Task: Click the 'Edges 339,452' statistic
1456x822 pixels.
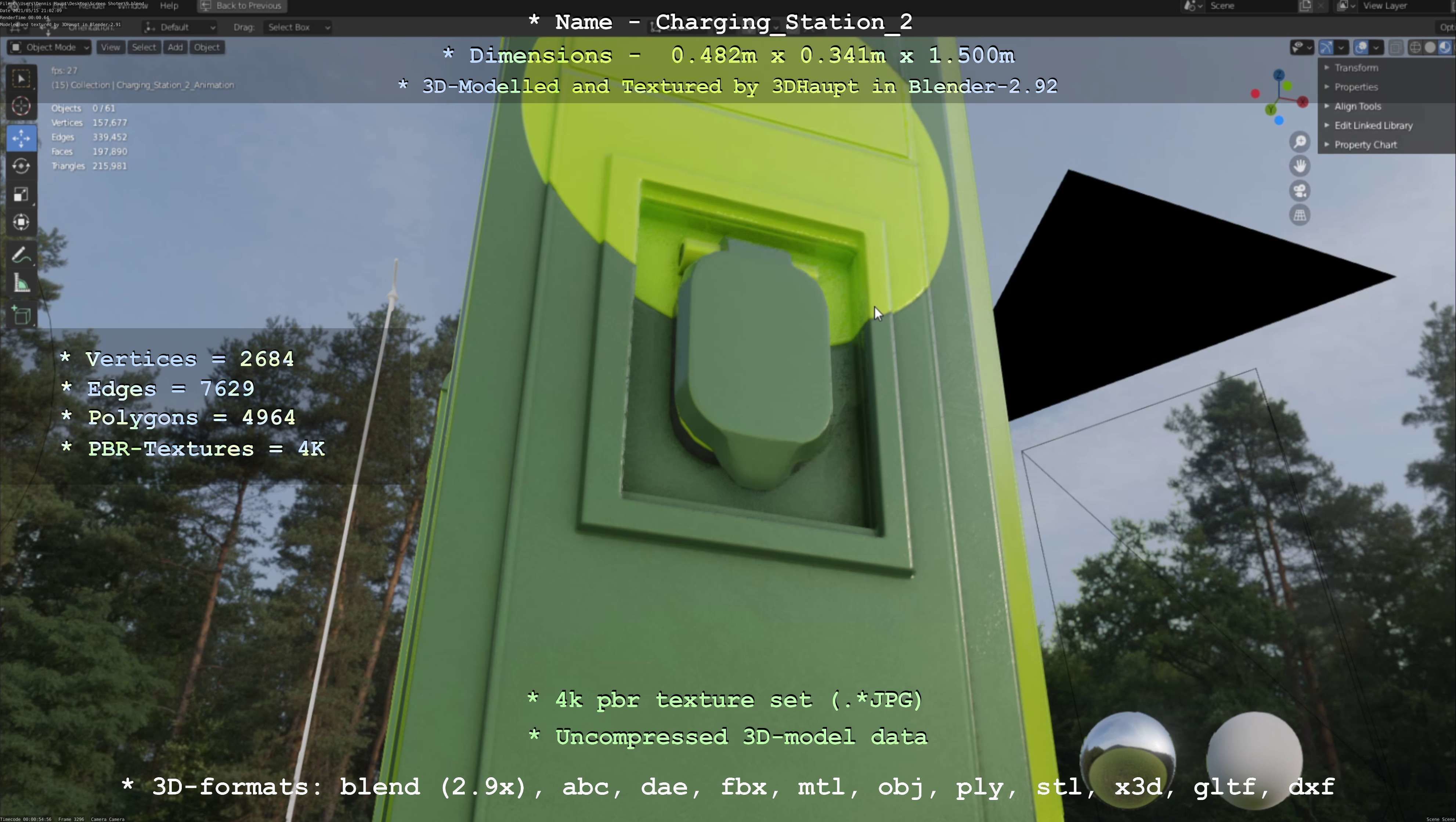Action: point(89,137)
